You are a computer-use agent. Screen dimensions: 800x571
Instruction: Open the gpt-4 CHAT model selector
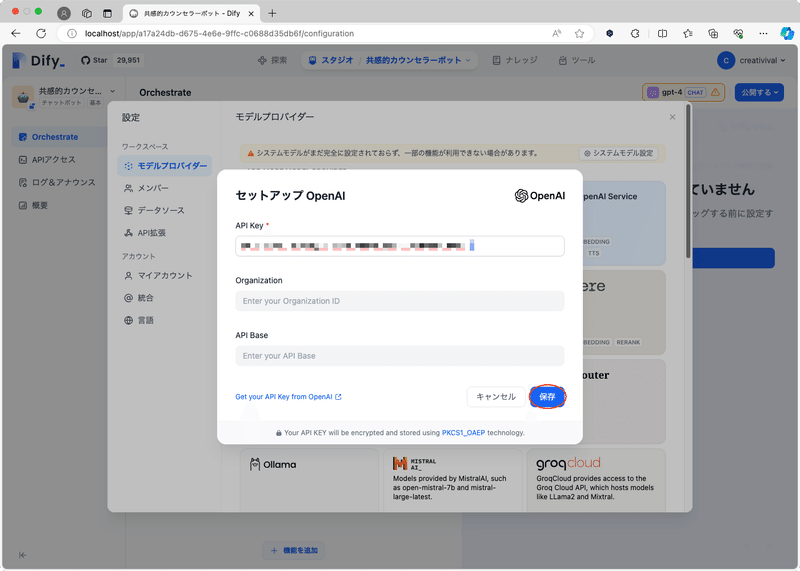click(683, 92)
